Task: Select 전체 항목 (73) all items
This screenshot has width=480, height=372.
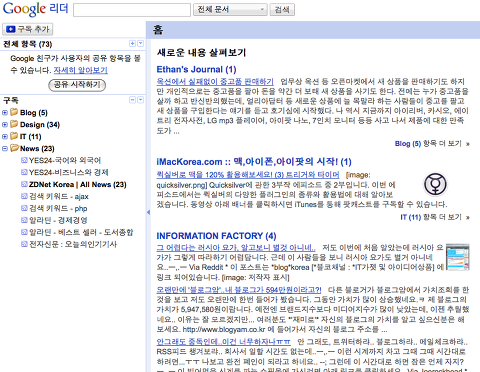Action: [28, 44]
